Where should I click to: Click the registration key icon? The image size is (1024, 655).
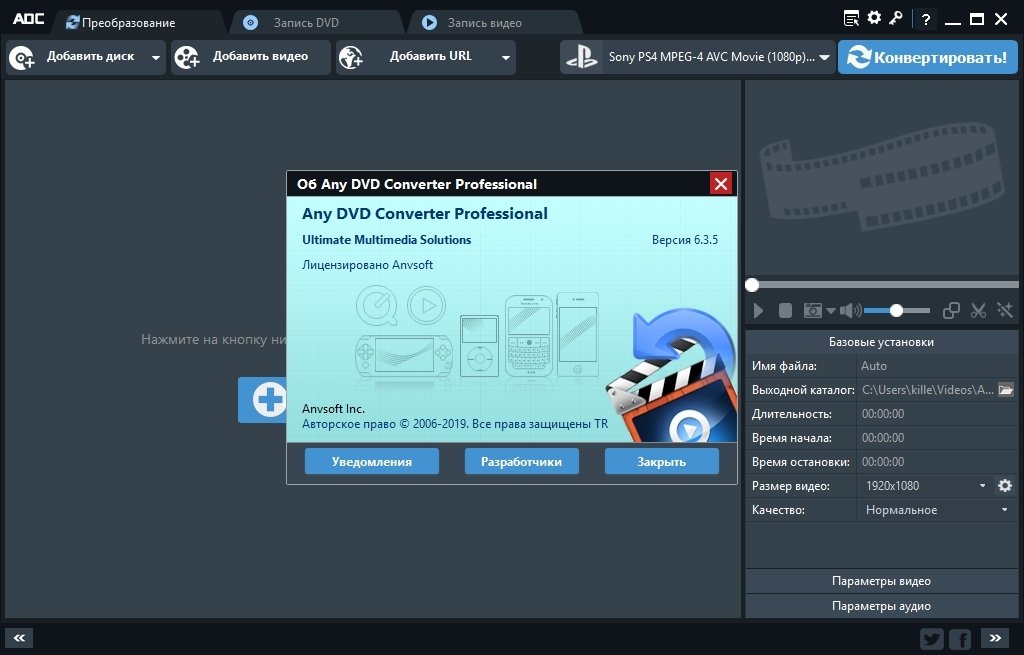pyautogui.click(x=896, y=18)
